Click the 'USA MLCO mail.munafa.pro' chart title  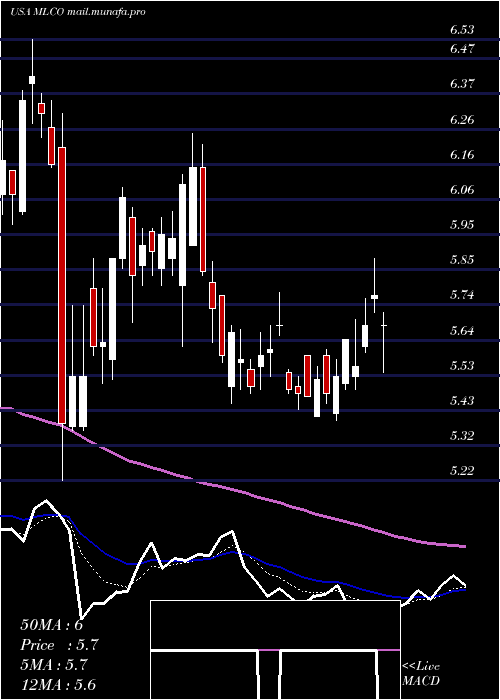click(x=78, y=12)
